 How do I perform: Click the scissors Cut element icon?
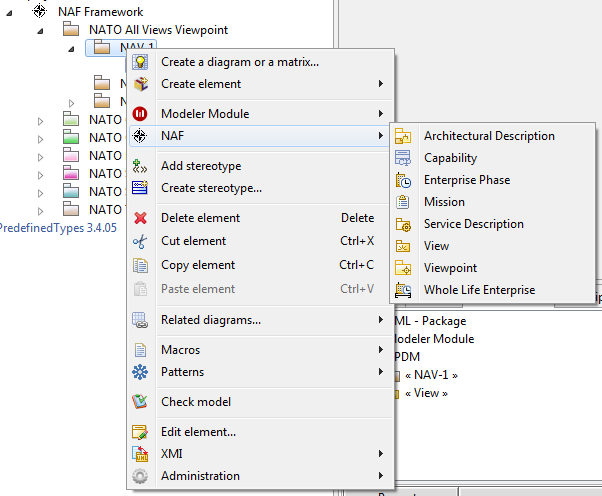click(140, 241)
